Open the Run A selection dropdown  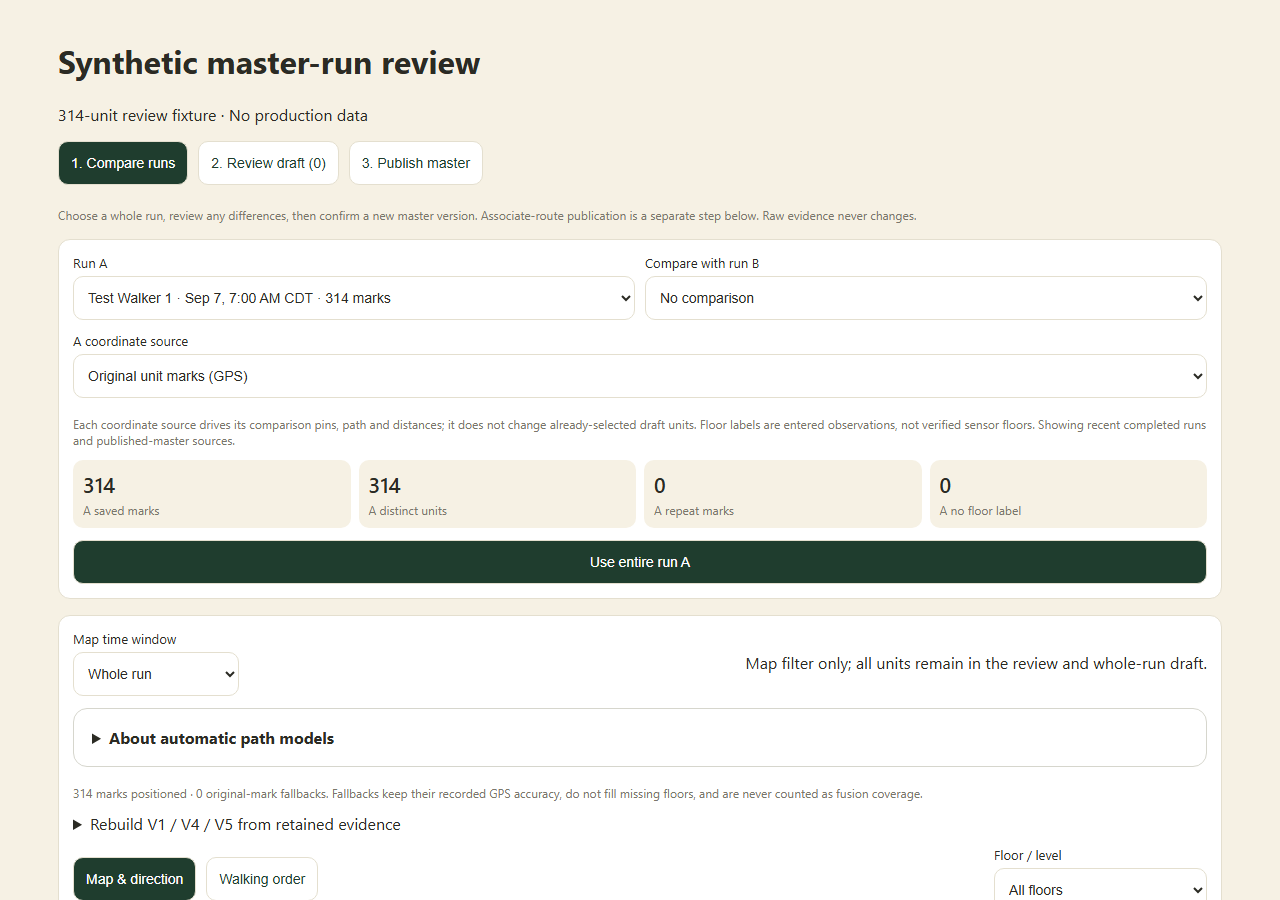click(354, 298)
